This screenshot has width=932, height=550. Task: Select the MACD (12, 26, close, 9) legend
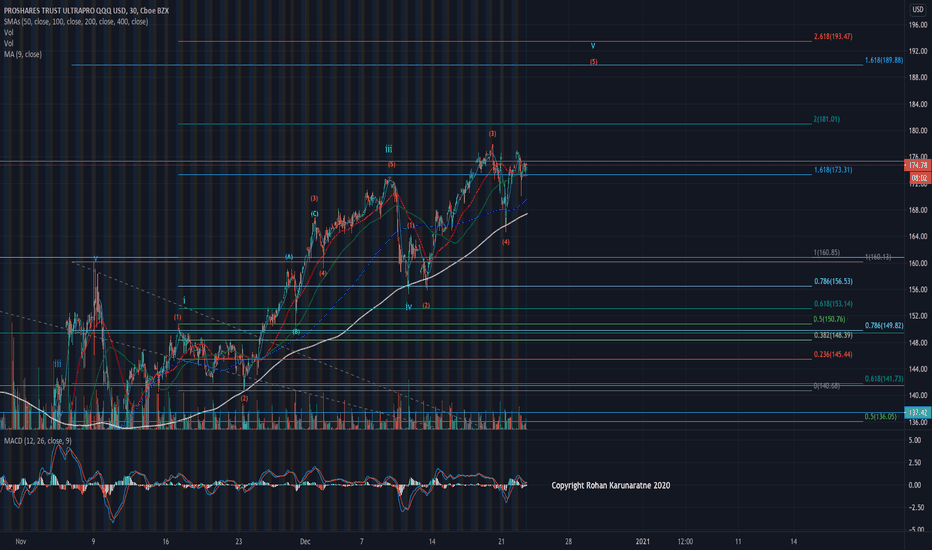pyautogui.click(x=37, y=441)
